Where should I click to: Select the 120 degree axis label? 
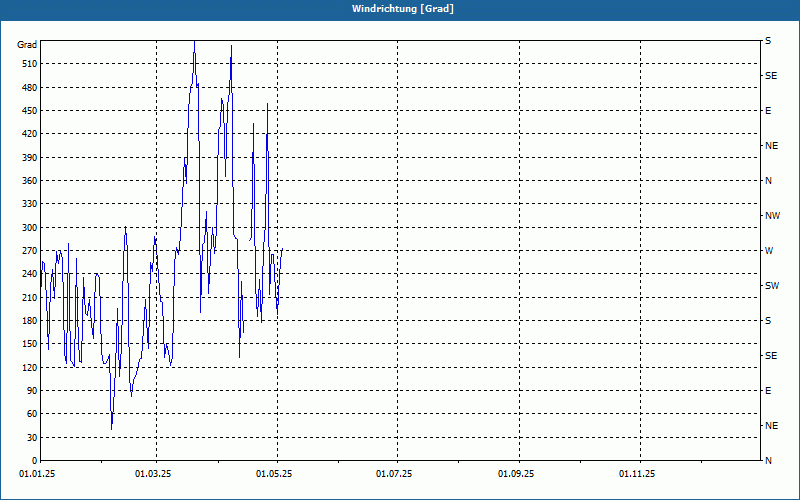pos(30,367)
